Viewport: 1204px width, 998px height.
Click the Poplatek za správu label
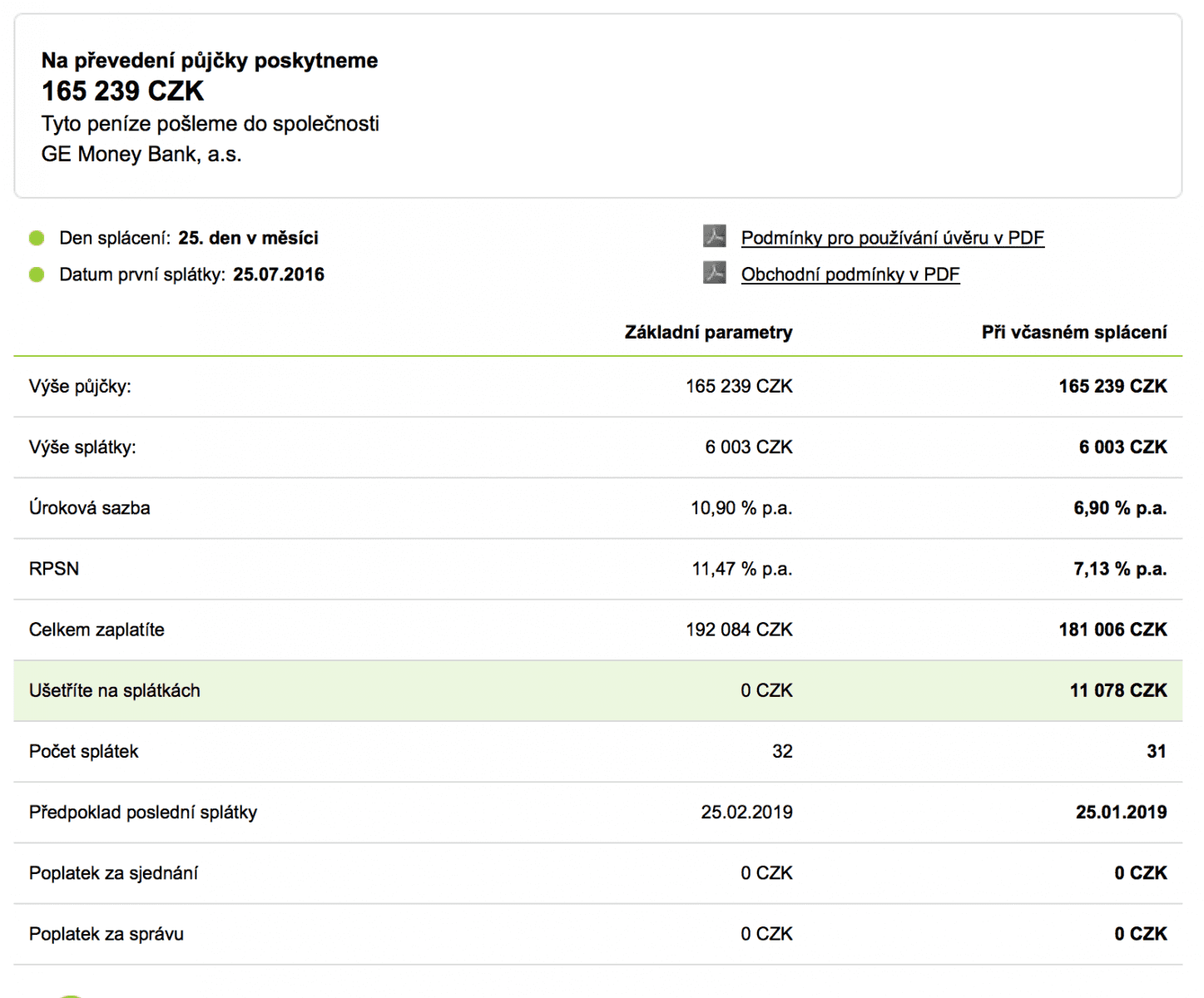pyautogui.click(x=106, y=934)
